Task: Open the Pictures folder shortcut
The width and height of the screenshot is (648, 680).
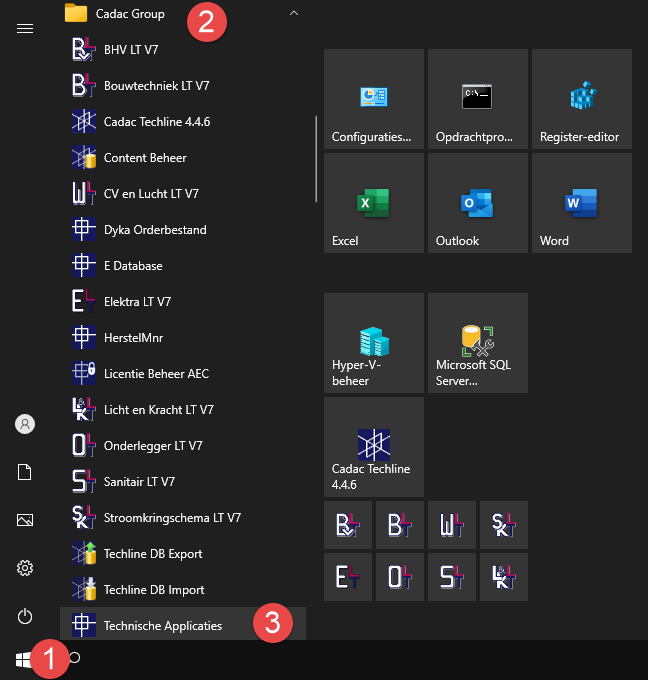Action: (25, 520)
